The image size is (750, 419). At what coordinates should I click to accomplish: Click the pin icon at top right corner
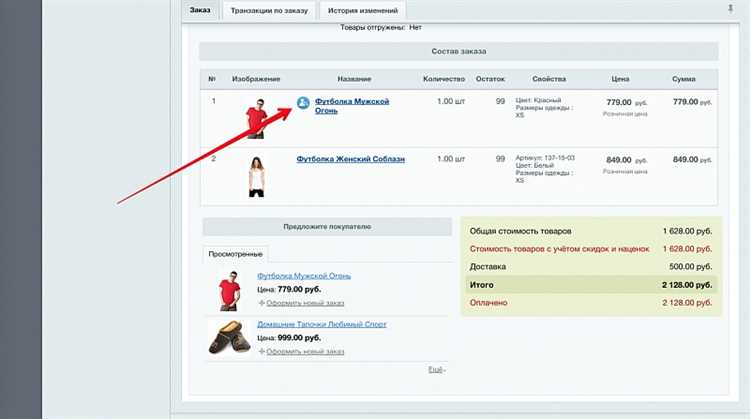pos(730,8)
